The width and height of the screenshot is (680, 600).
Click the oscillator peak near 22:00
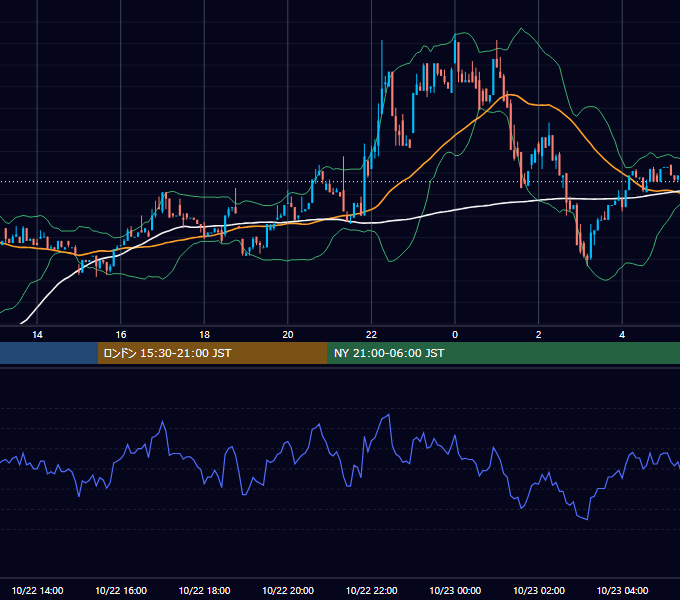[x=389, y=415]
